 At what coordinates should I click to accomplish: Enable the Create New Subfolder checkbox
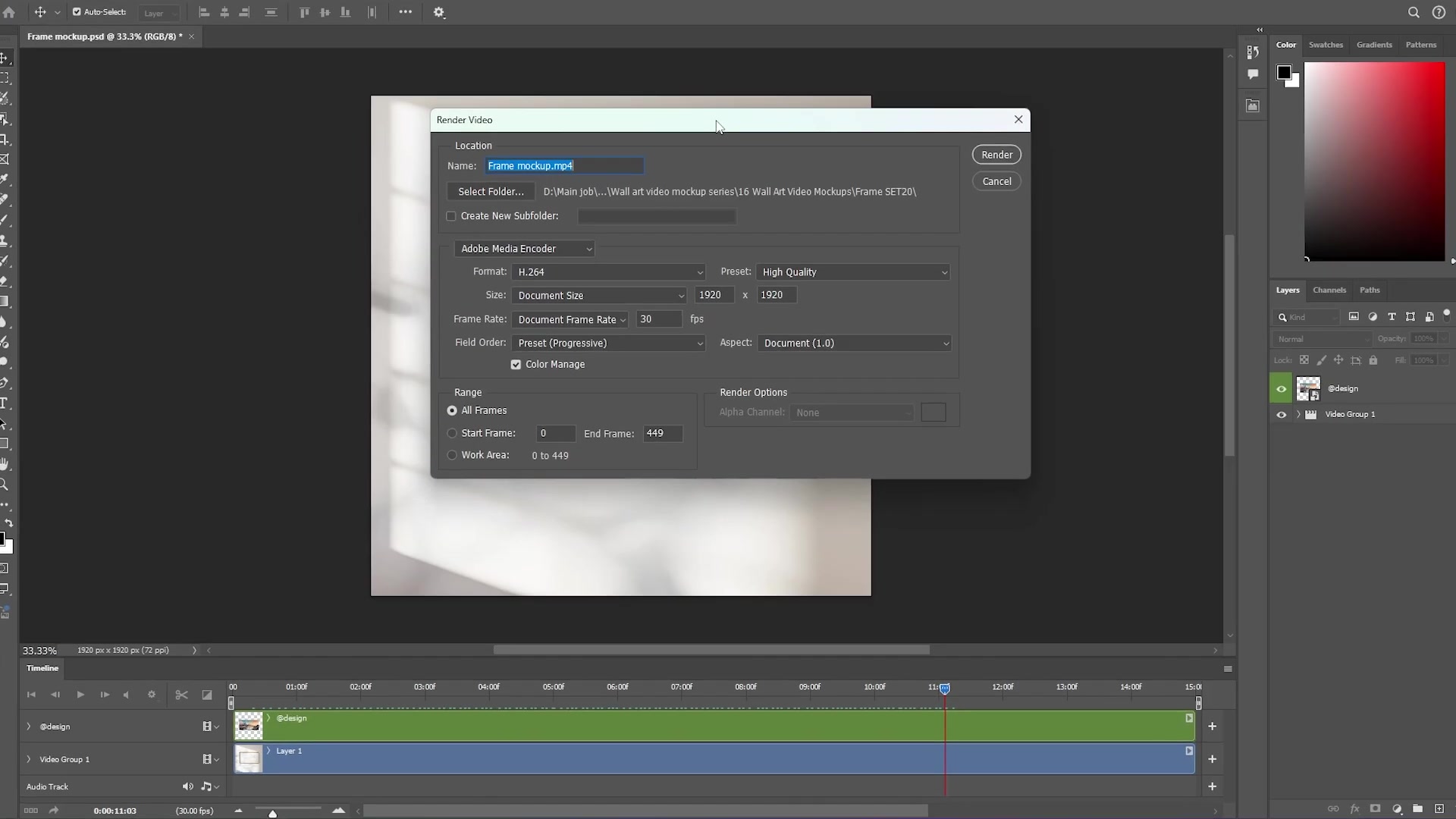click(x=452, y=216)
